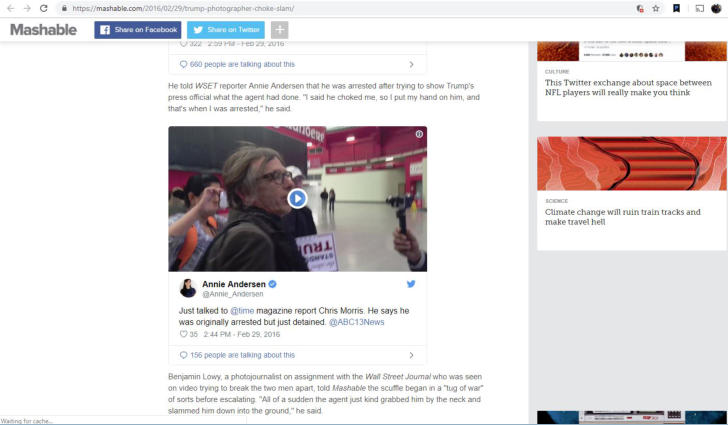Reload the page in browser
The image size is (728, 425).
[43, 8]
